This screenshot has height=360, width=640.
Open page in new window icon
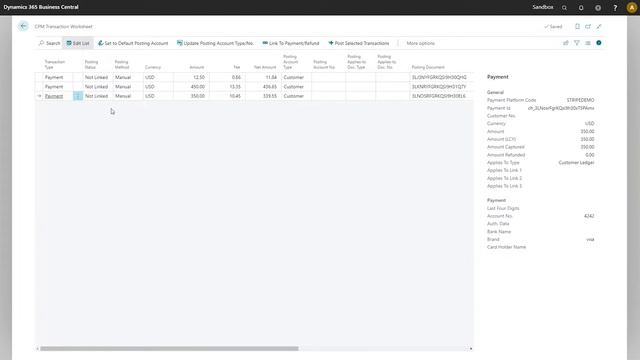(588, 27)
